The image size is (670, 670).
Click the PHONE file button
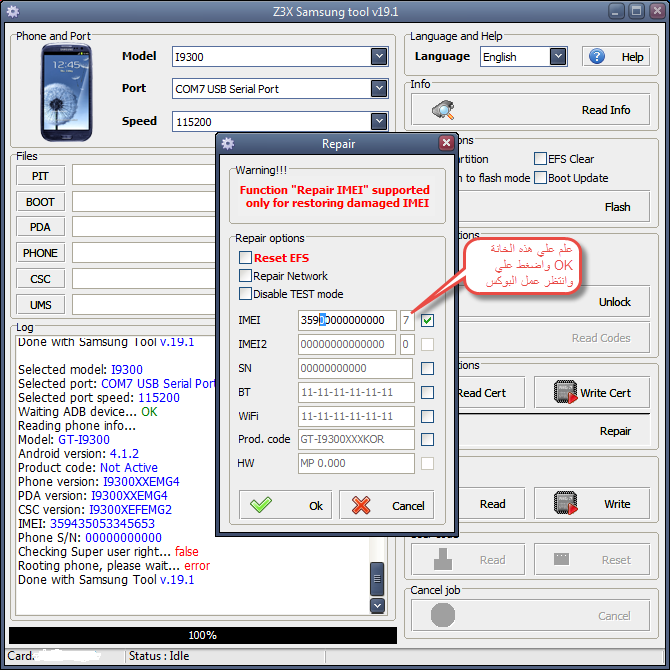click(x=41, y=253)
